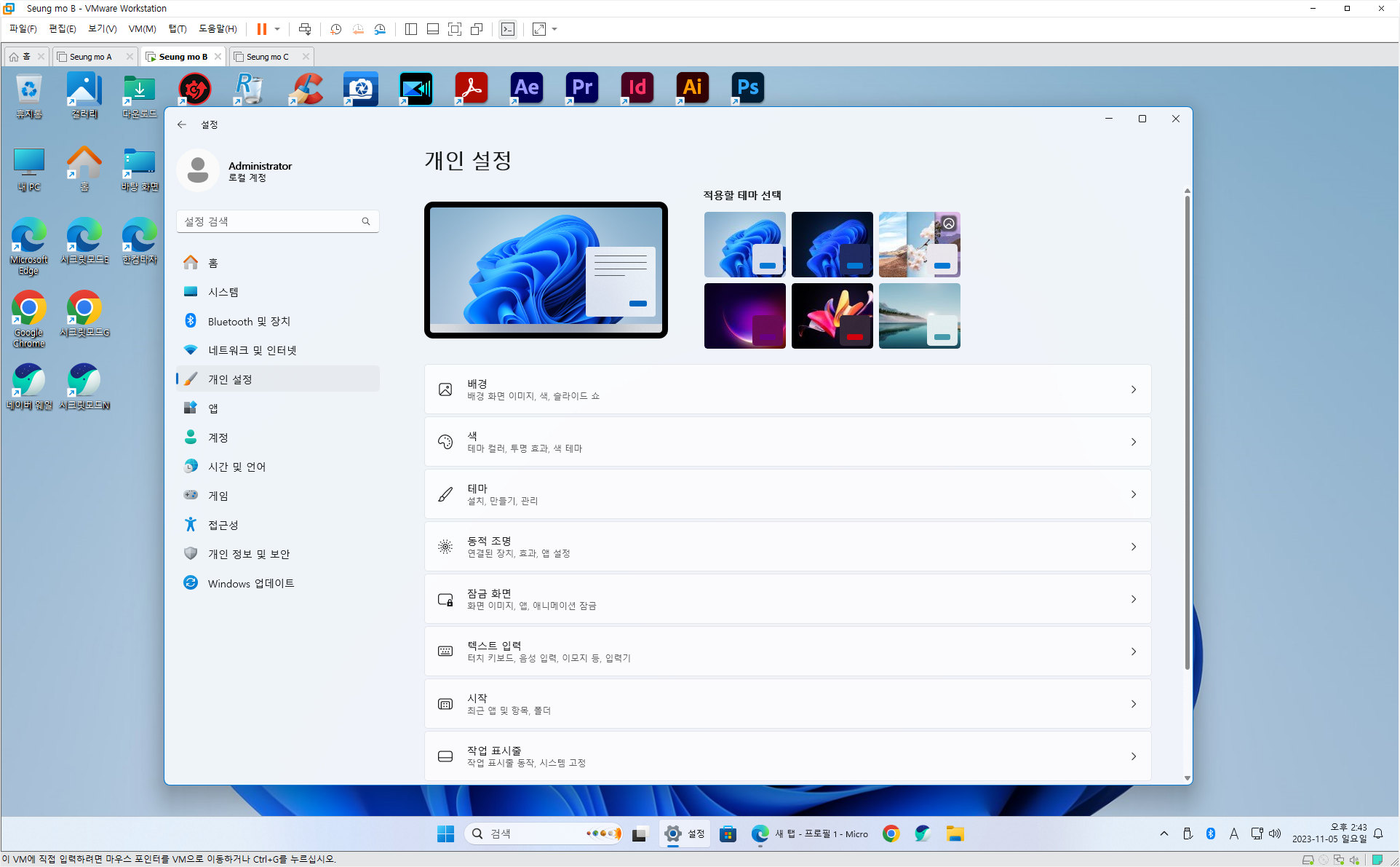Click the 설정 검색 search field

(x=269, y=221)
